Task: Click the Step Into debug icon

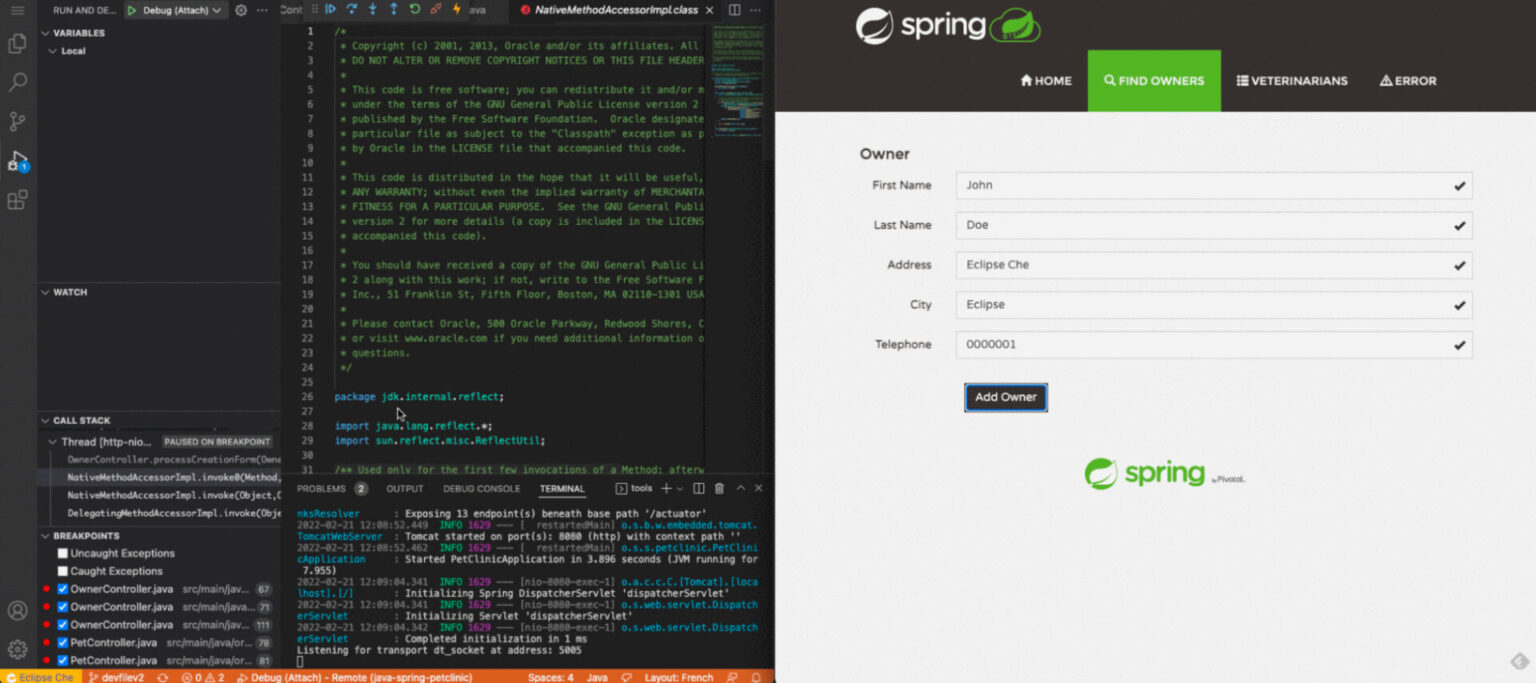Action: pyautogui.click(x=373, y=9)
